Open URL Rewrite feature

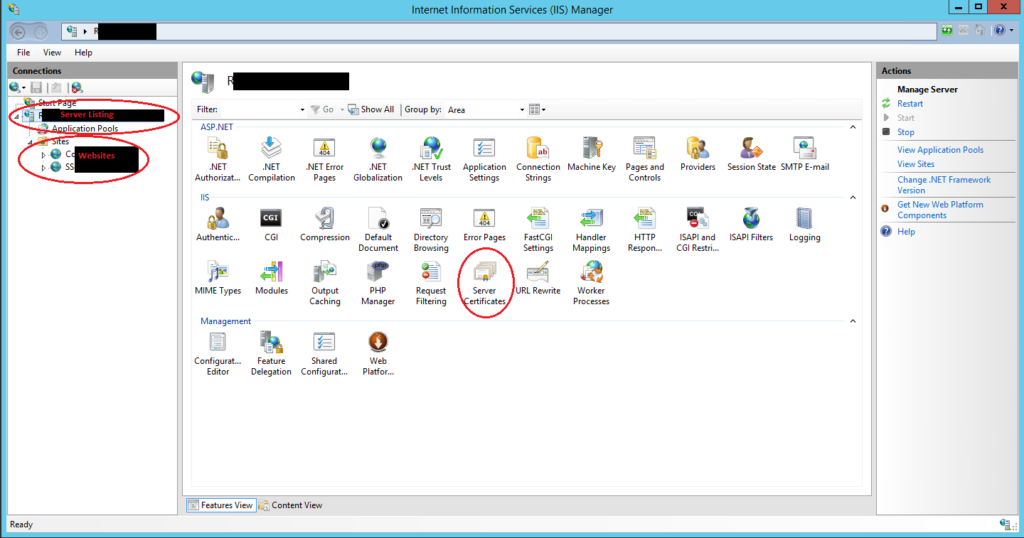[x=537, y=279]
